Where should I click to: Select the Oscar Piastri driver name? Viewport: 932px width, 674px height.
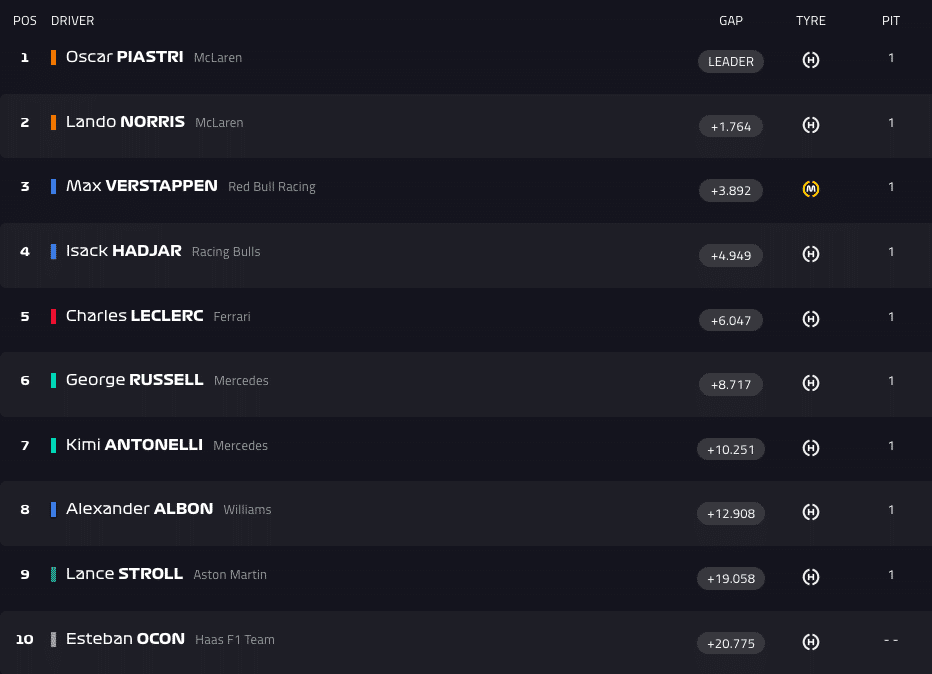(x=124, y=57)
